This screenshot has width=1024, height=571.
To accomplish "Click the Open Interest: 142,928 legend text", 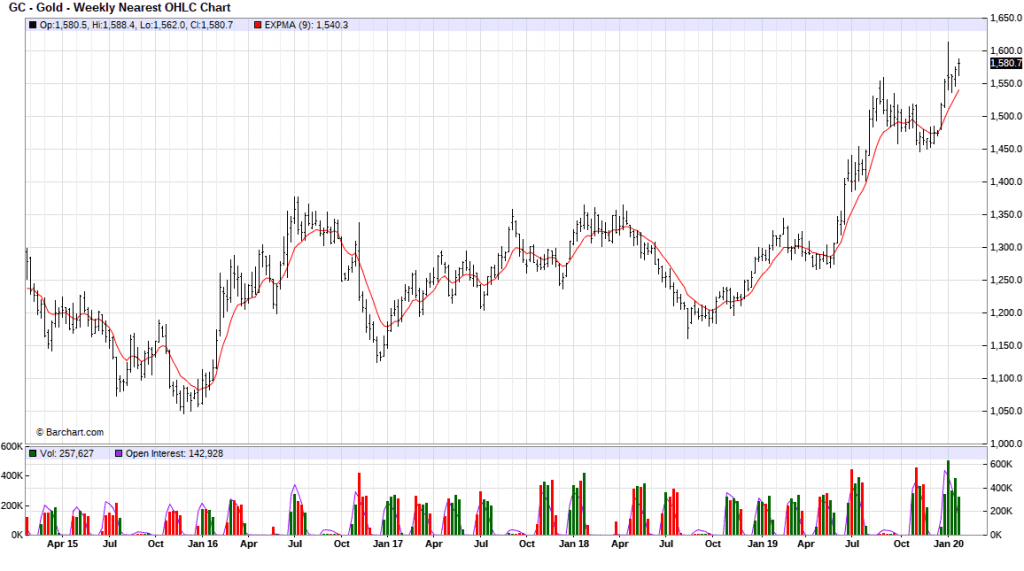I will [x=173, y=453].
